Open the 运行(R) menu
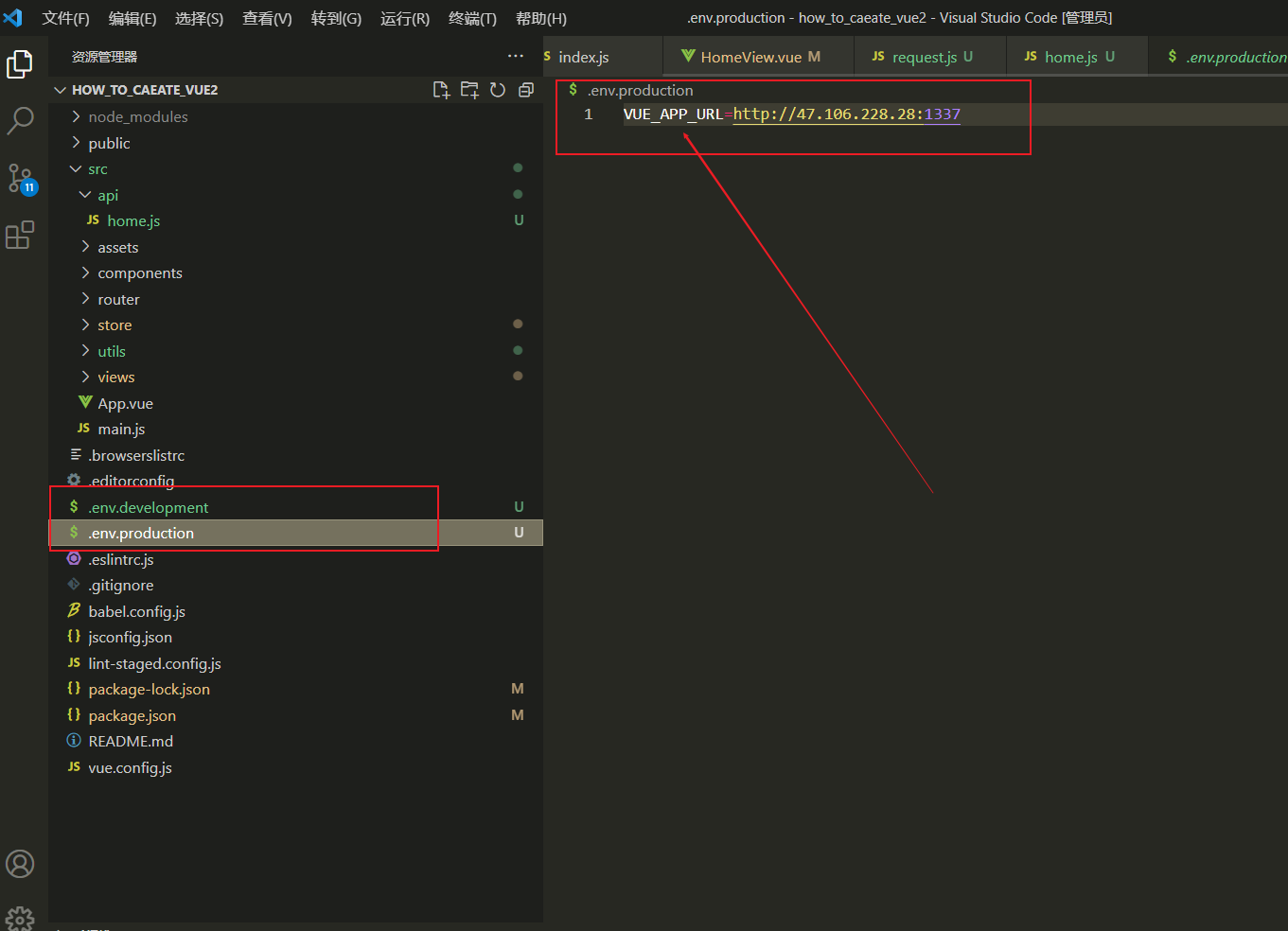 tap(405, 18)
